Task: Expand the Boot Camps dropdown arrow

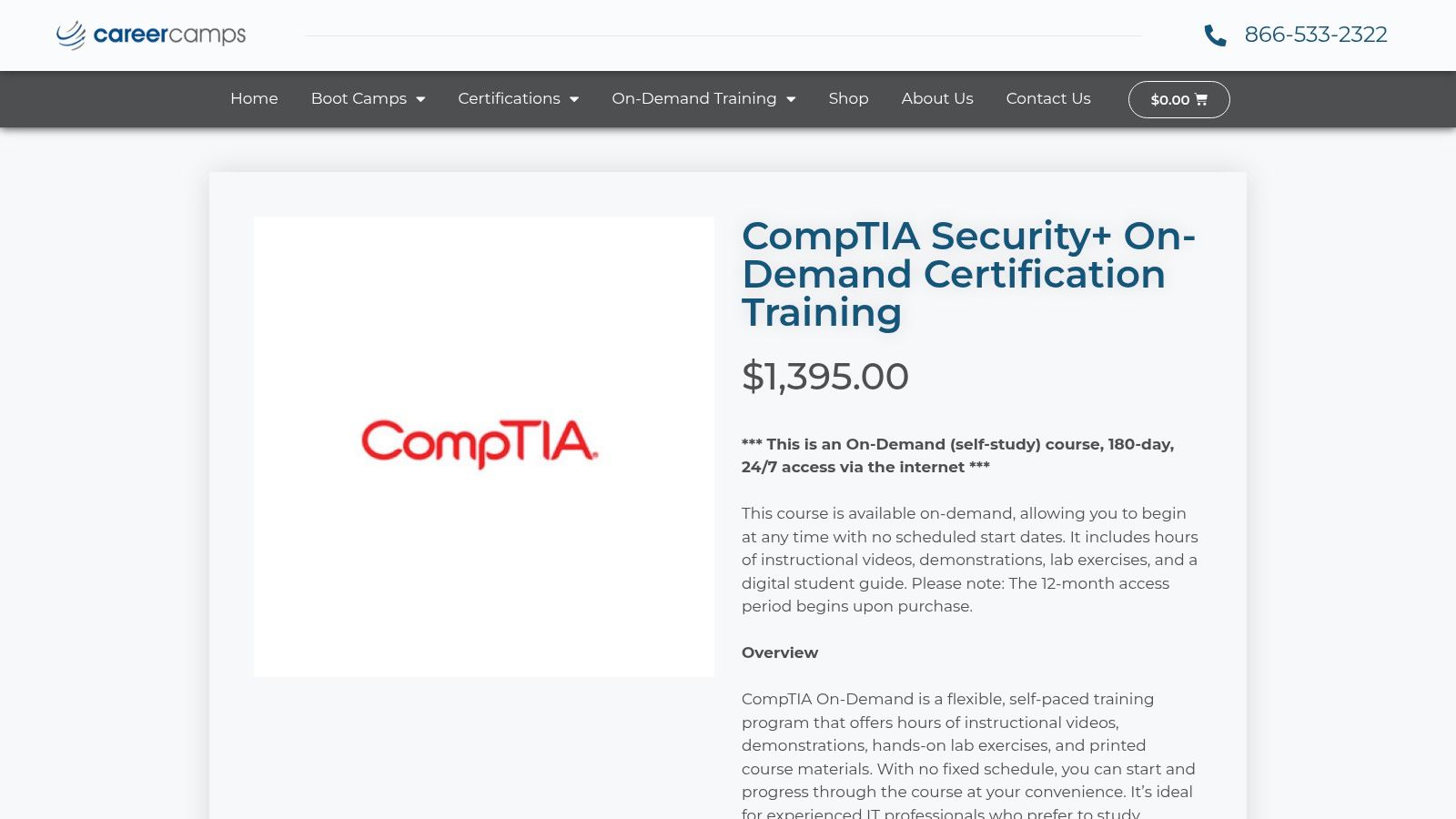Action: click(420, 99)
